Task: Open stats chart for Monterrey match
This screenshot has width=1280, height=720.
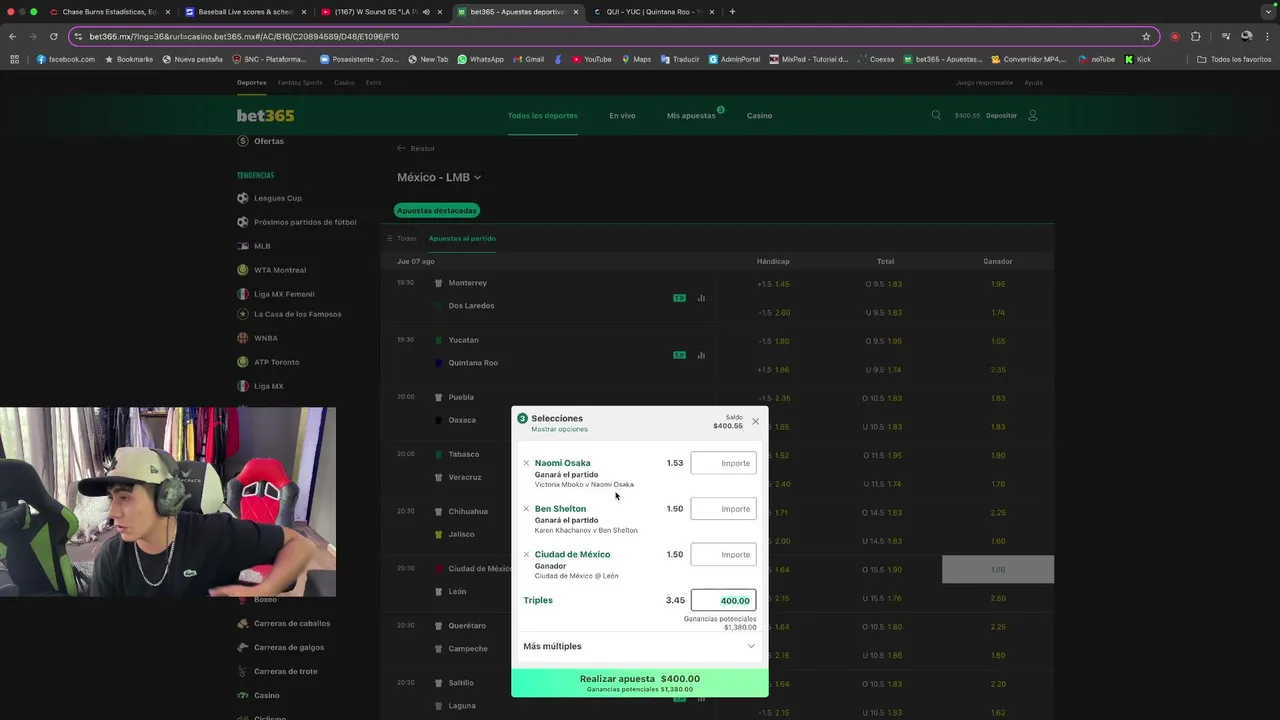Action: [701, 298]
